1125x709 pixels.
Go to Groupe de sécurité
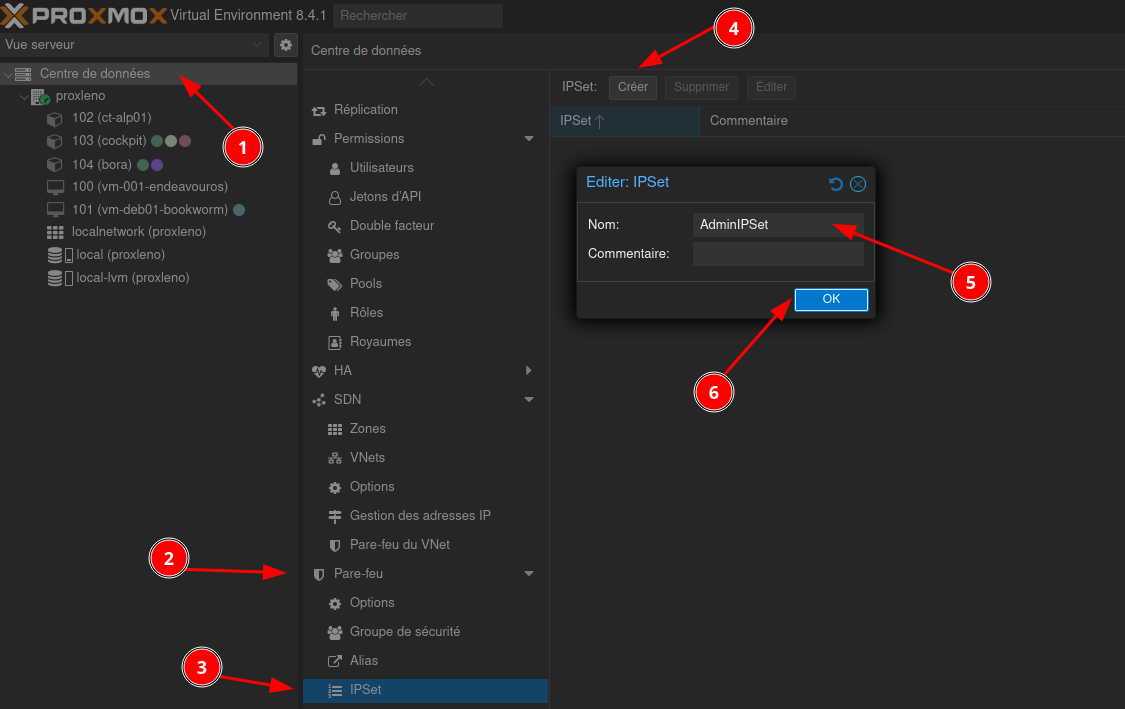tap(404, 632)
